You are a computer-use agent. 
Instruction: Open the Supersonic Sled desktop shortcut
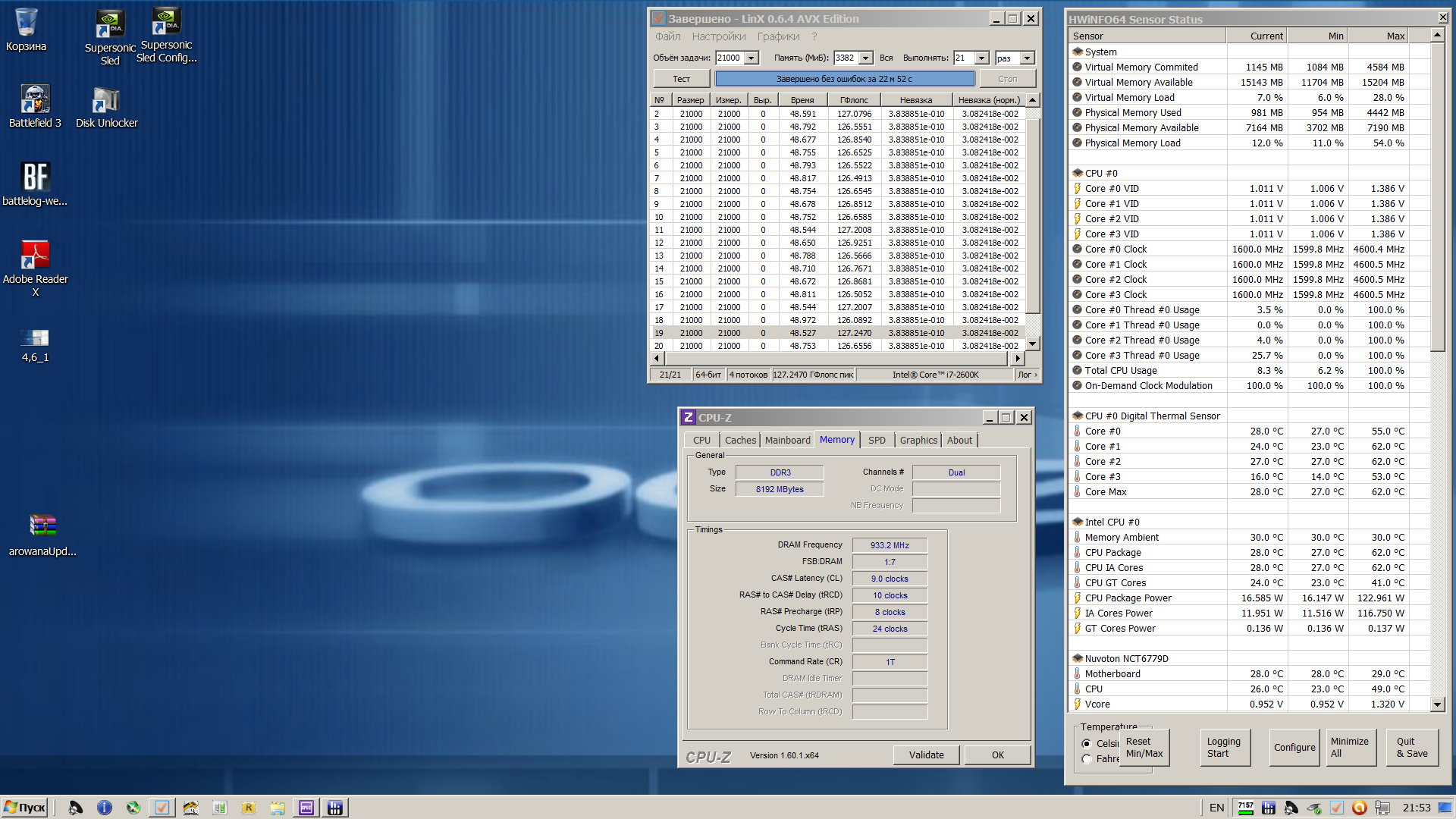pos(110,38)
